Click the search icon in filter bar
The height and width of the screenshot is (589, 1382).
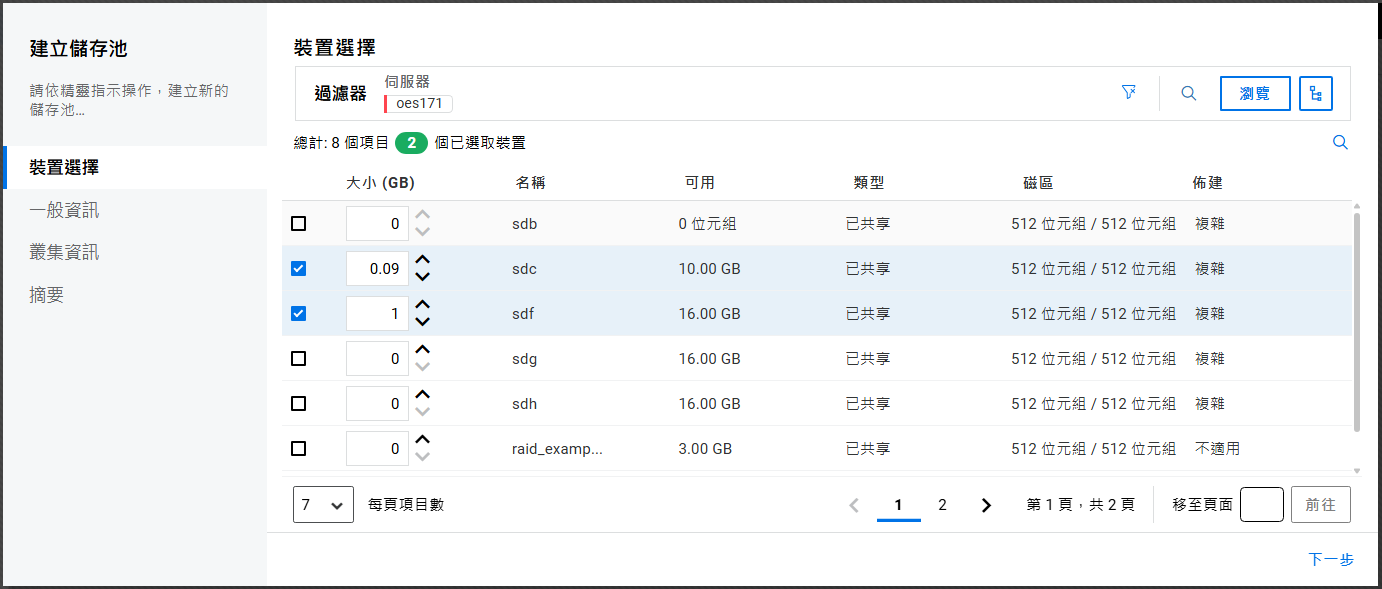pos(1189,93)
